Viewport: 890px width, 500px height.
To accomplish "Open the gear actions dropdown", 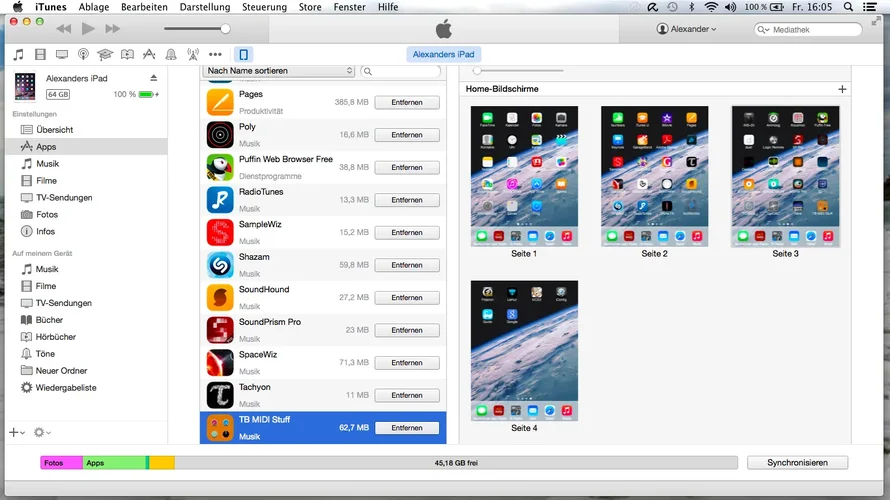I will pyautogui.click(x=42, y=432).
